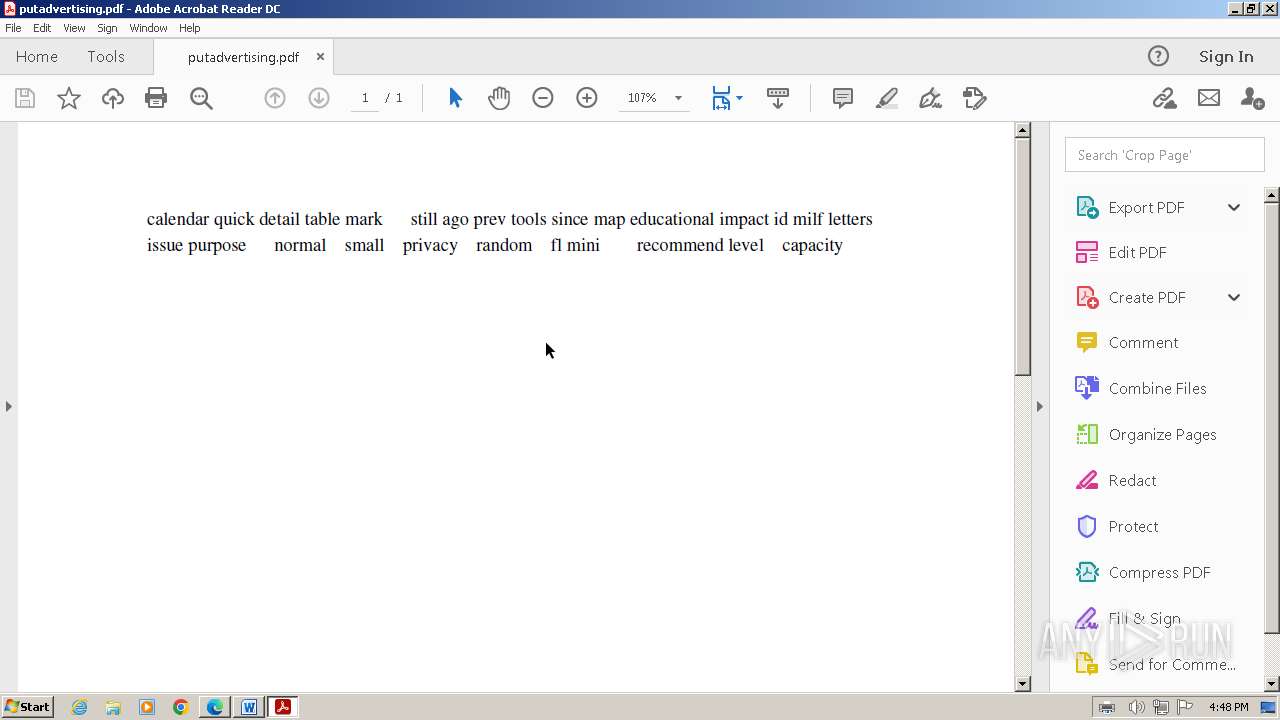
Task: Open the Sign document pen tool
Action: click(931, 98)
